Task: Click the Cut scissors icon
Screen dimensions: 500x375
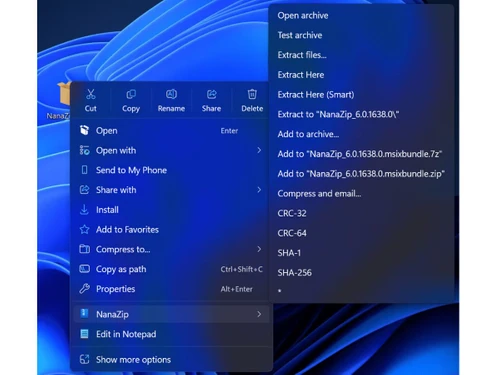Action: click(x=91, y=94)
